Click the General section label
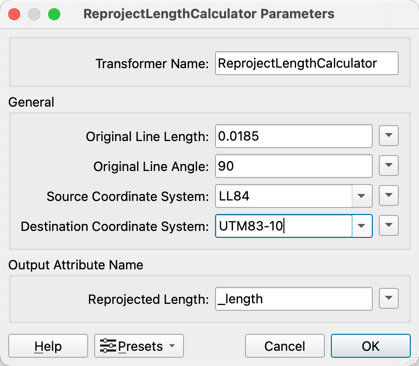This screenshot has width=419, height=366. click(31, 102)
